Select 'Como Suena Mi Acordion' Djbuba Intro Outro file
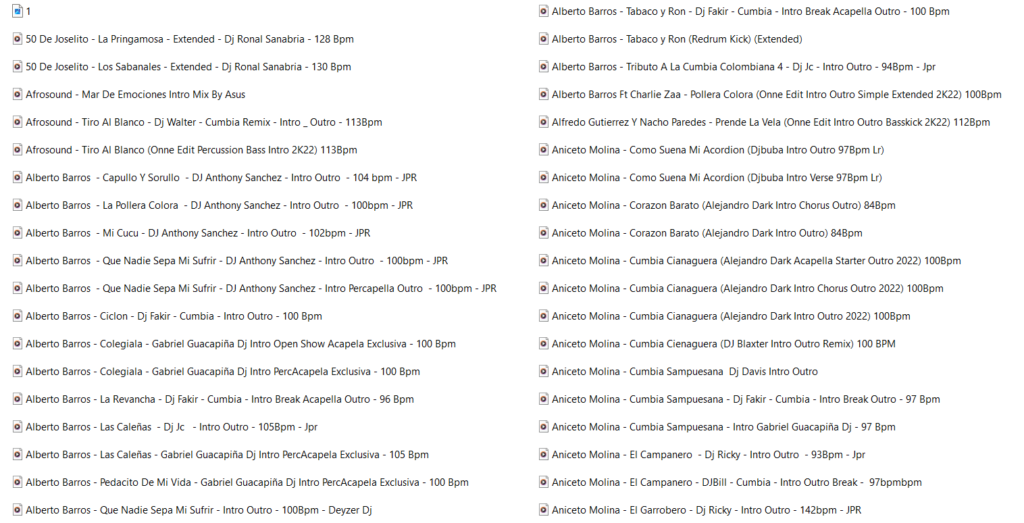The height and width of the screenshot is (523, 1024). pos(718,150)
